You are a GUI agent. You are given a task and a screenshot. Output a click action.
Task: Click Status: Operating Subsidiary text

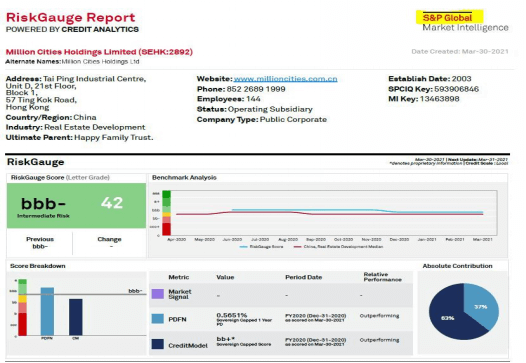[255, 109]
